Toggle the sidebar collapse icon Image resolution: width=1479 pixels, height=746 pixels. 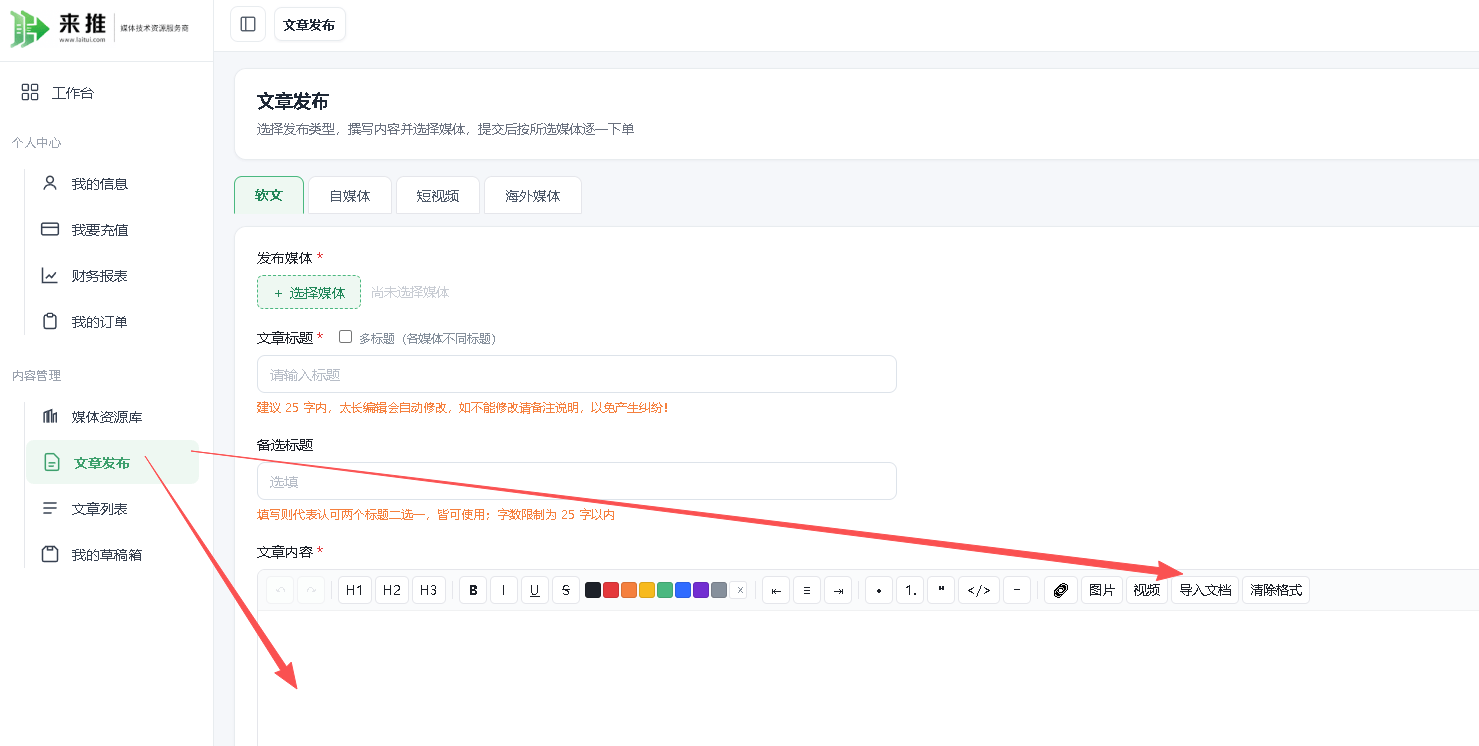pos(248,24)
